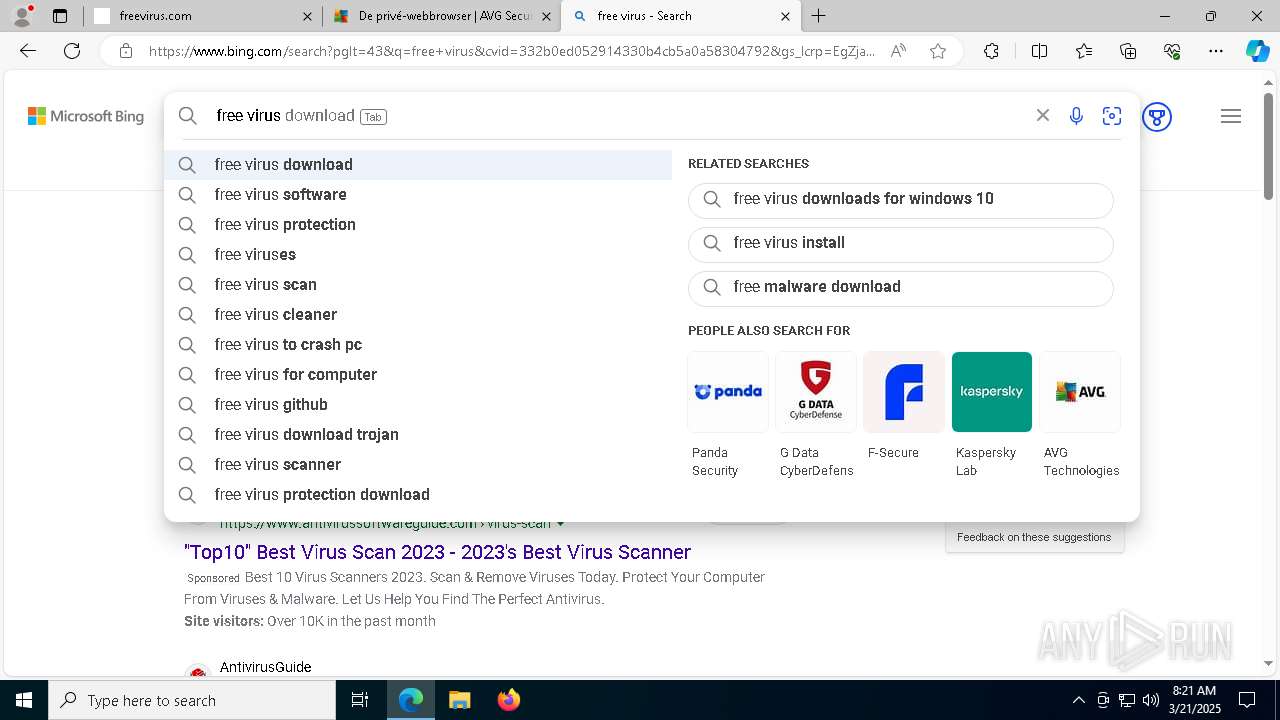Screen dimensions: 1280x720
Task: Open Microsoft Rewards trophy icon
Action: click(x=1157, y=117)
